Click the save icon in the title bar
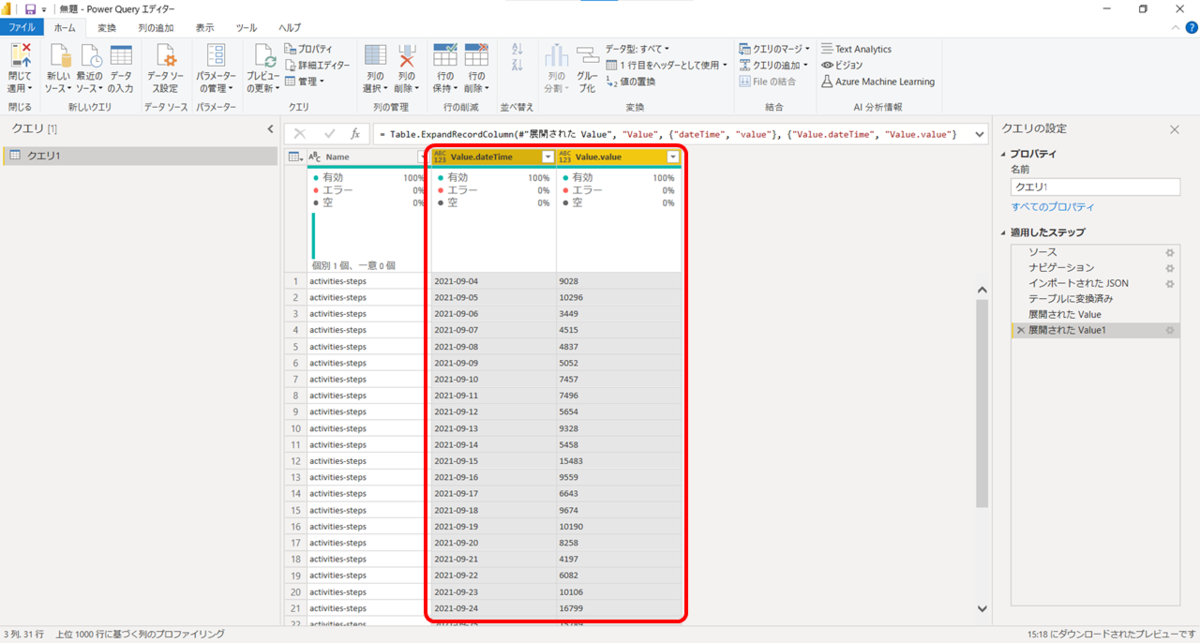This screenshot has width=1200, height=643. click(x=30, y=9)
